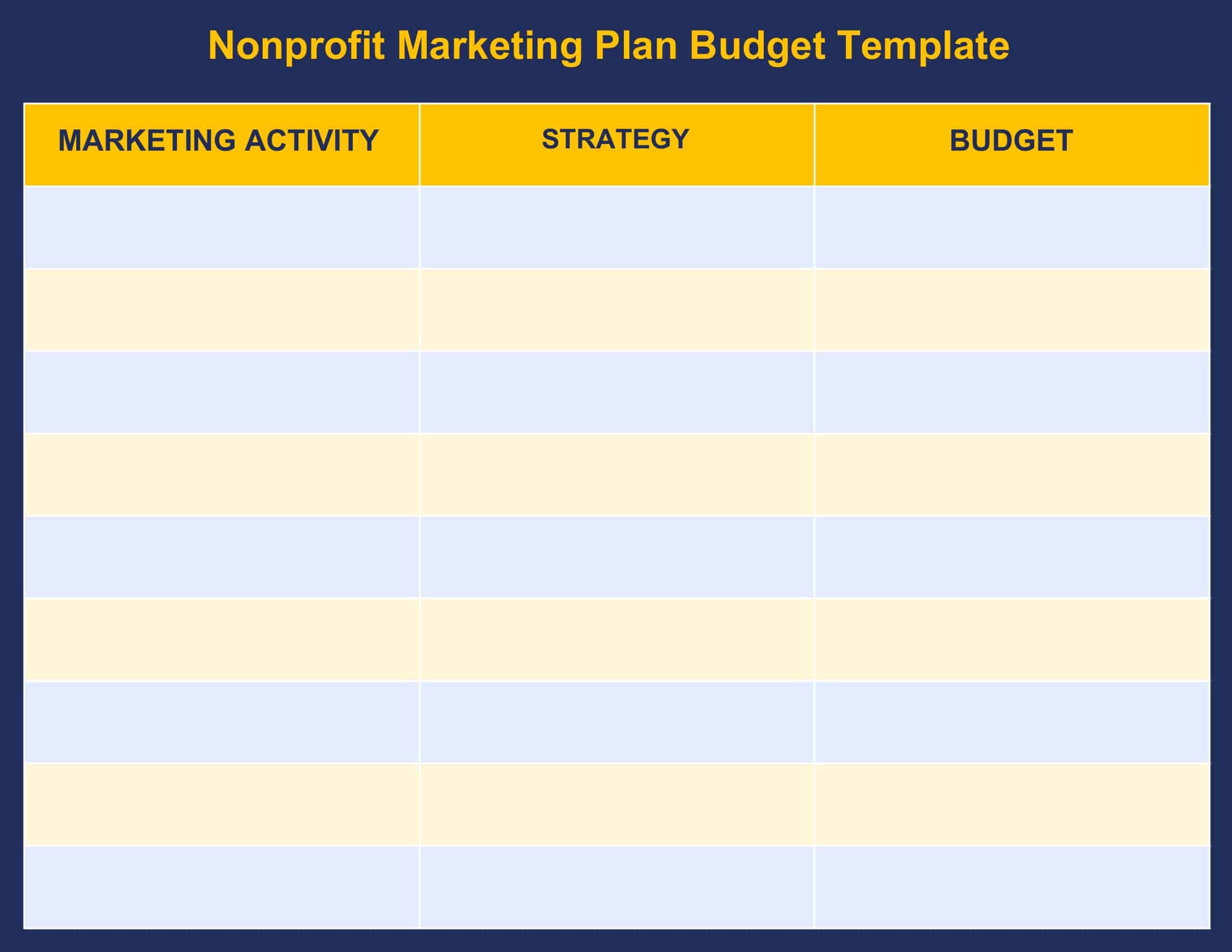The height and width of the screenshot is (952, 1232).
Task: Click last row cell under Strategy
Action: point(617,887)
